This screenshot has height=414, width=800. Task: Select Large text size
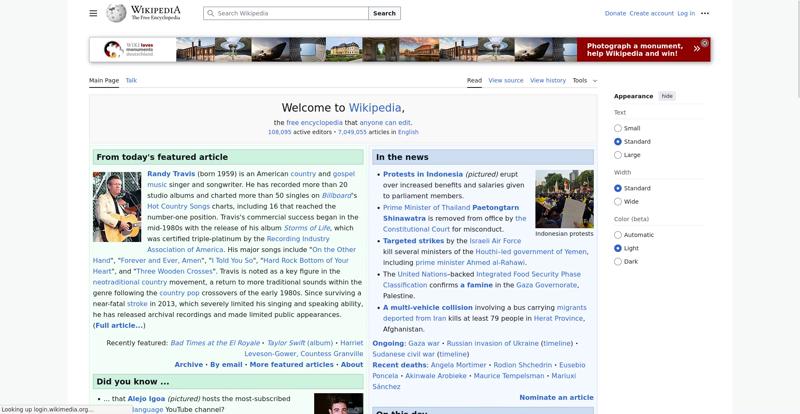coord(618,155)
